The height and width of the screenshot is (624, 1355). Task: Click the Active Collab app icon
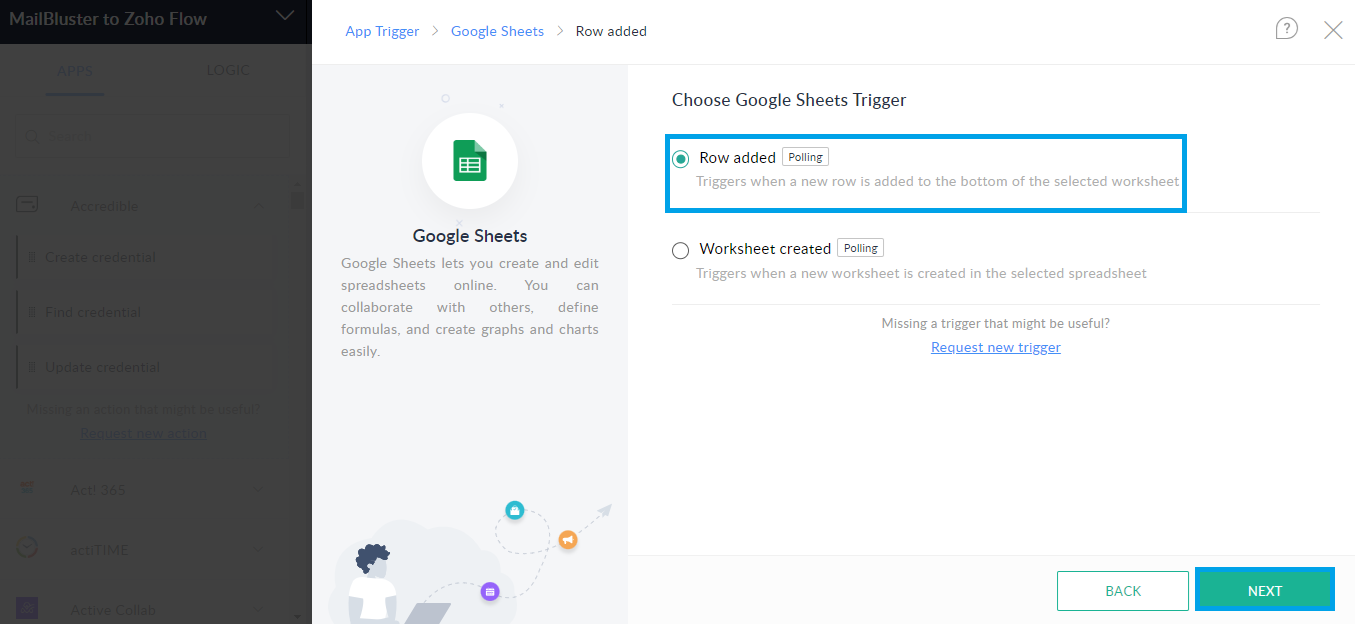tap(27, 608)
